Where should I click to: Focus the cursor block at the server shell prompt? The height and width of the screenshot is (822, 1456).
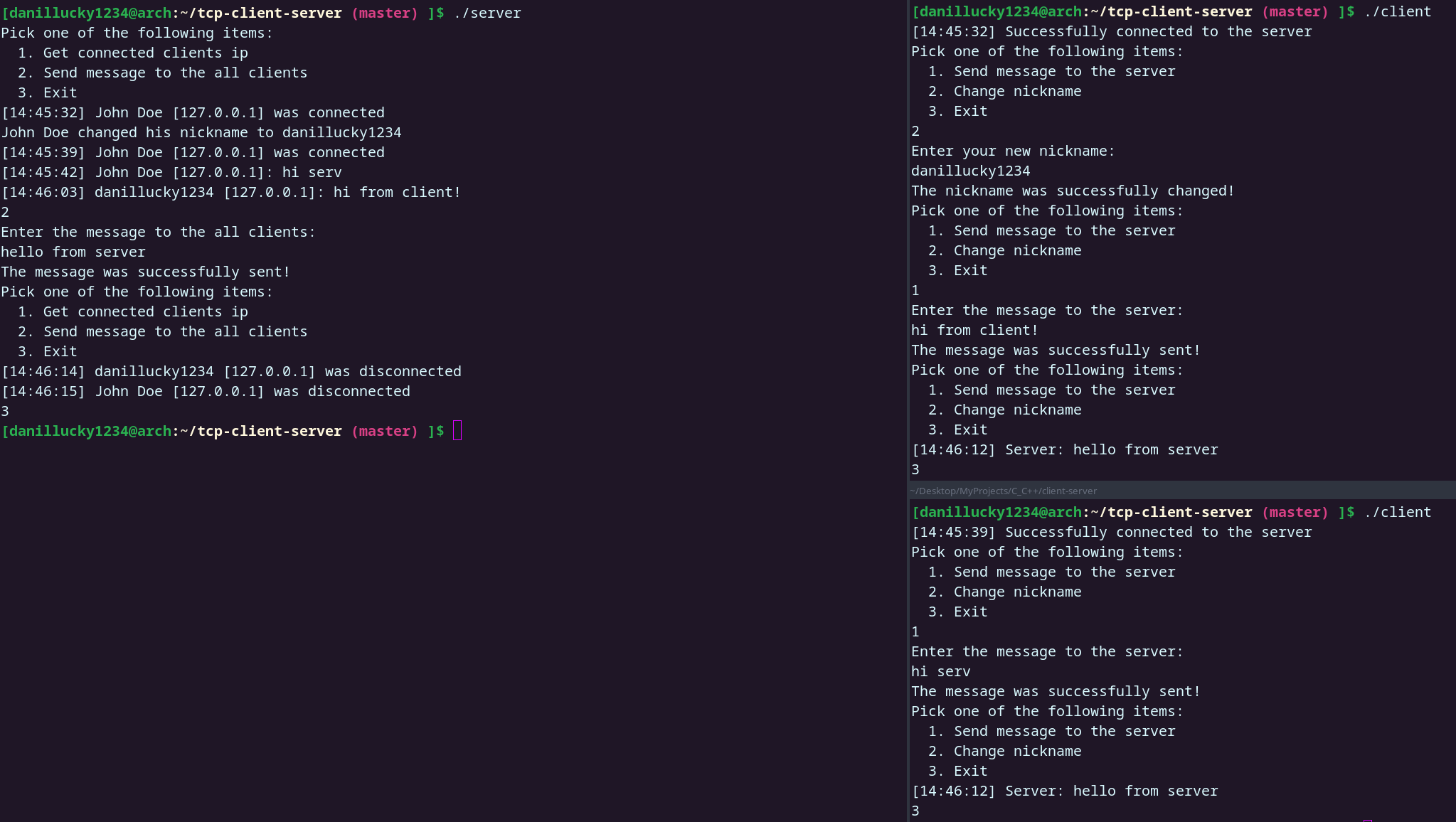coord(457,431)
